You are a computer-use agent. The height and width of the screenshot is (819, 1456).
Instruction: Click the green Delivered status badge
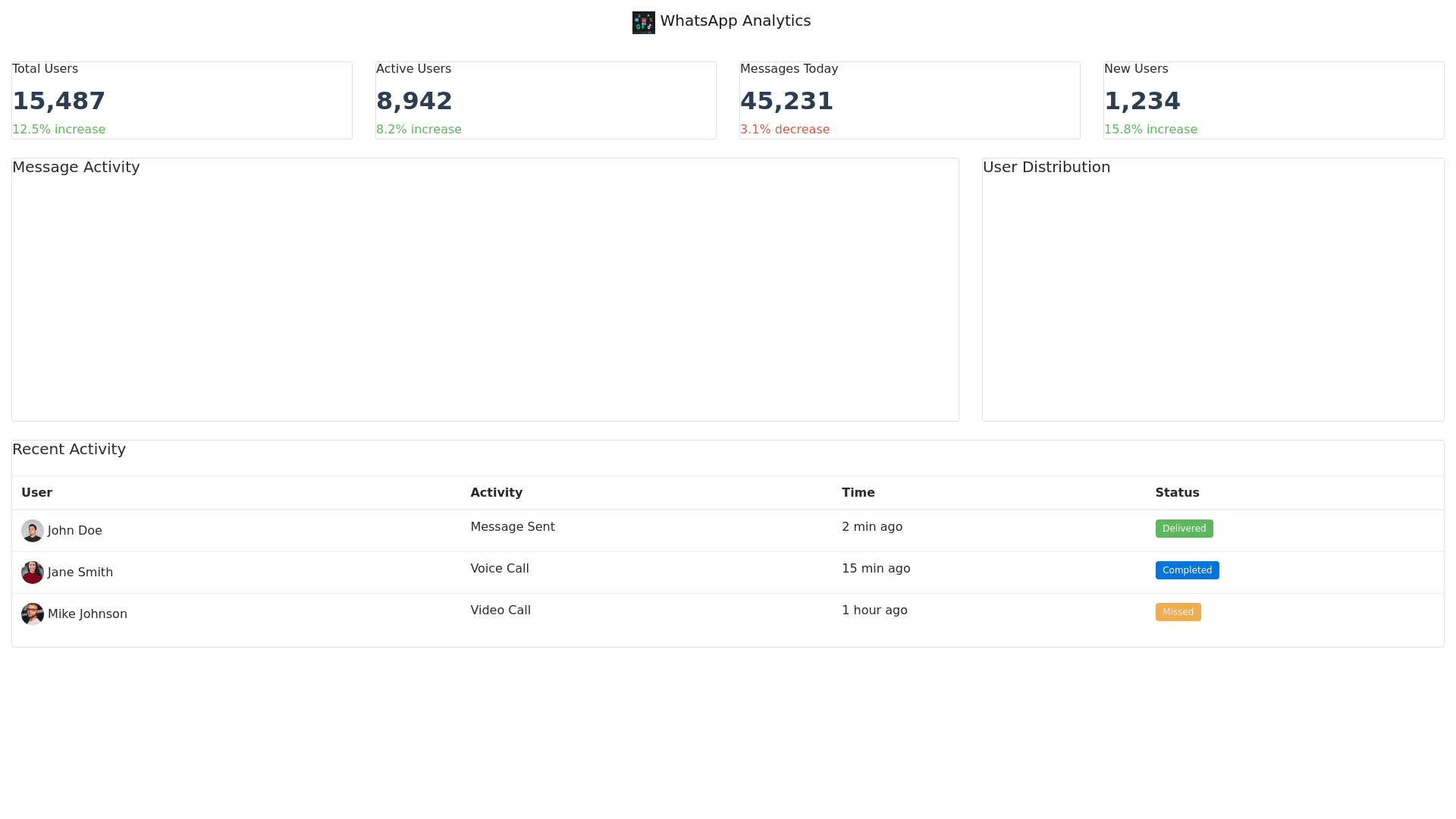1184,529
